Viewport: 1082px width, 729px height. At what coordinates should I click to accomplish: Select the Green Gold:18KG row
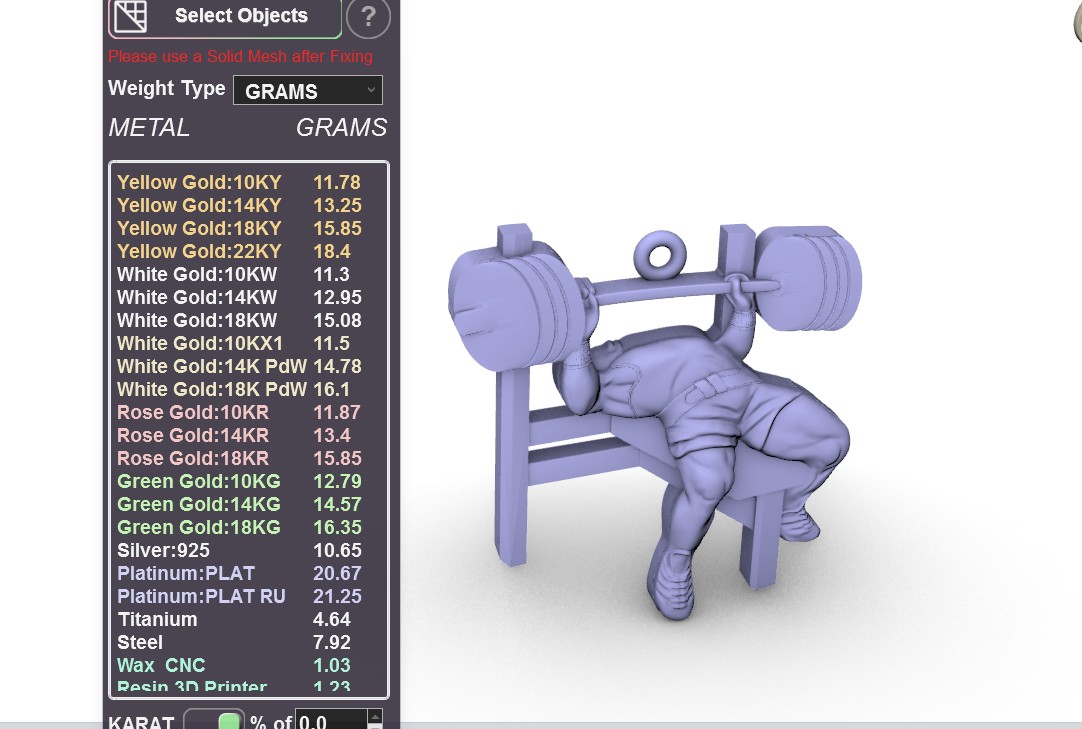239,527
